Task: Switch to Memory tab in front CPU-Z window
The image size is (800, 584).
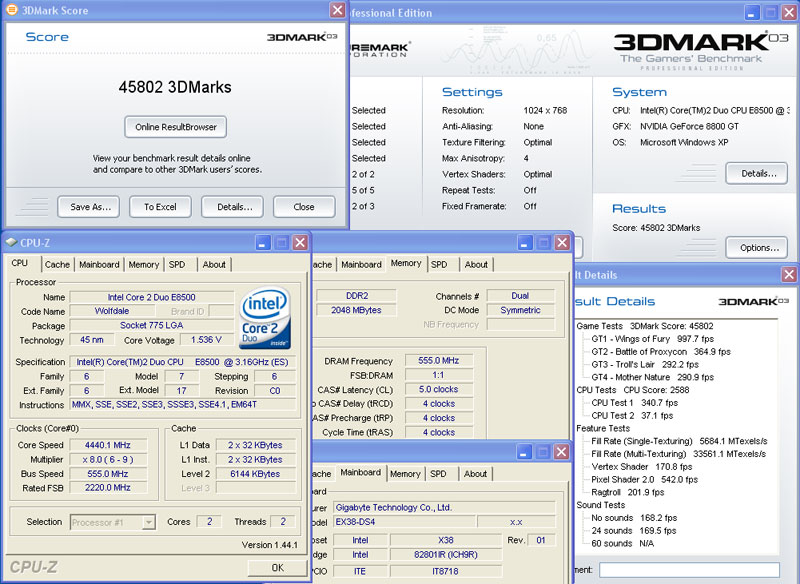Action: click(x=144, y=264)
